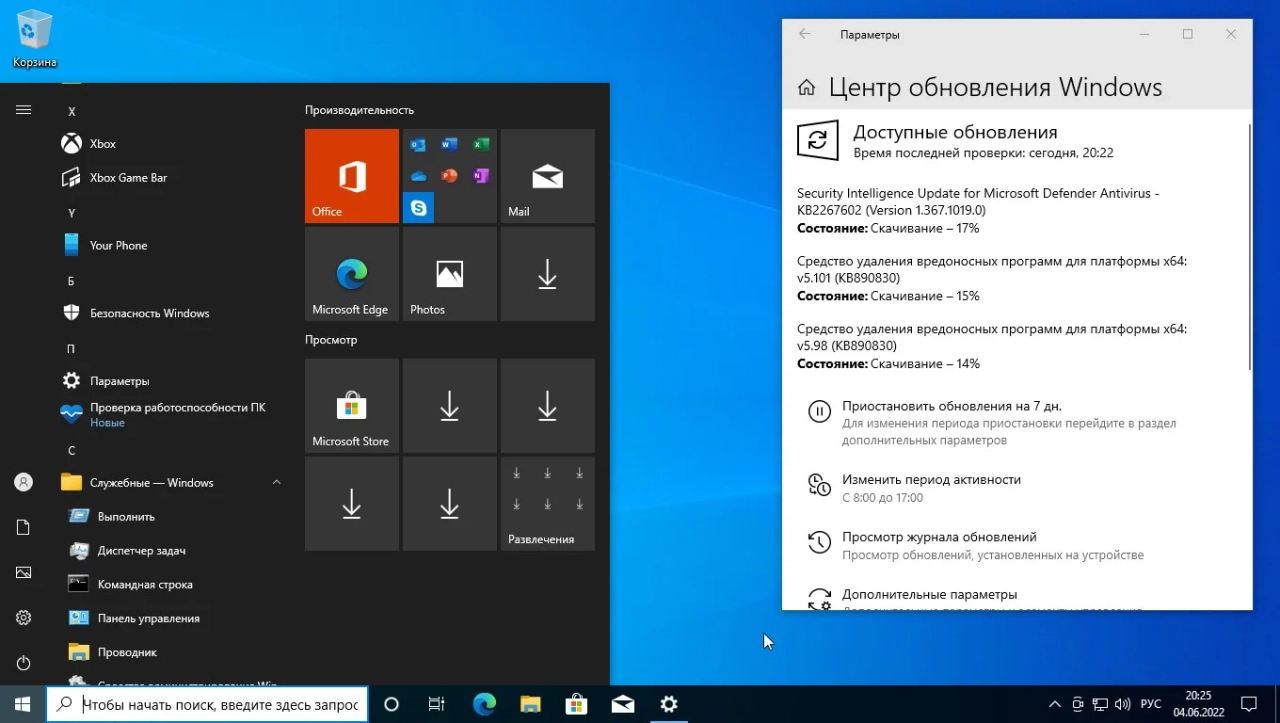This screenshot has height=723, width=1280.
Task: Jump to letter X section header
Action: (x=72, y=112)
